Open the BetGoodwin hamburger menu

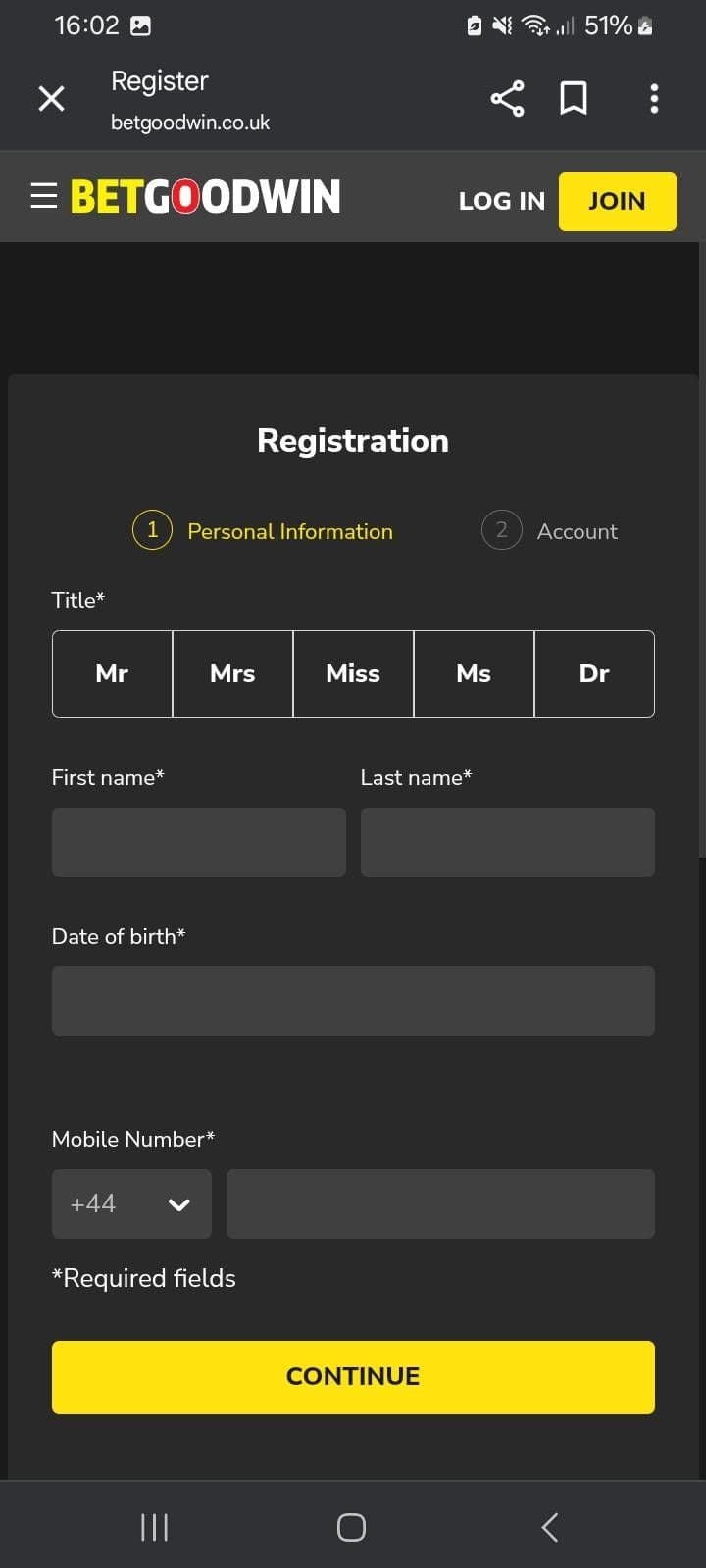tap(43, 195)
